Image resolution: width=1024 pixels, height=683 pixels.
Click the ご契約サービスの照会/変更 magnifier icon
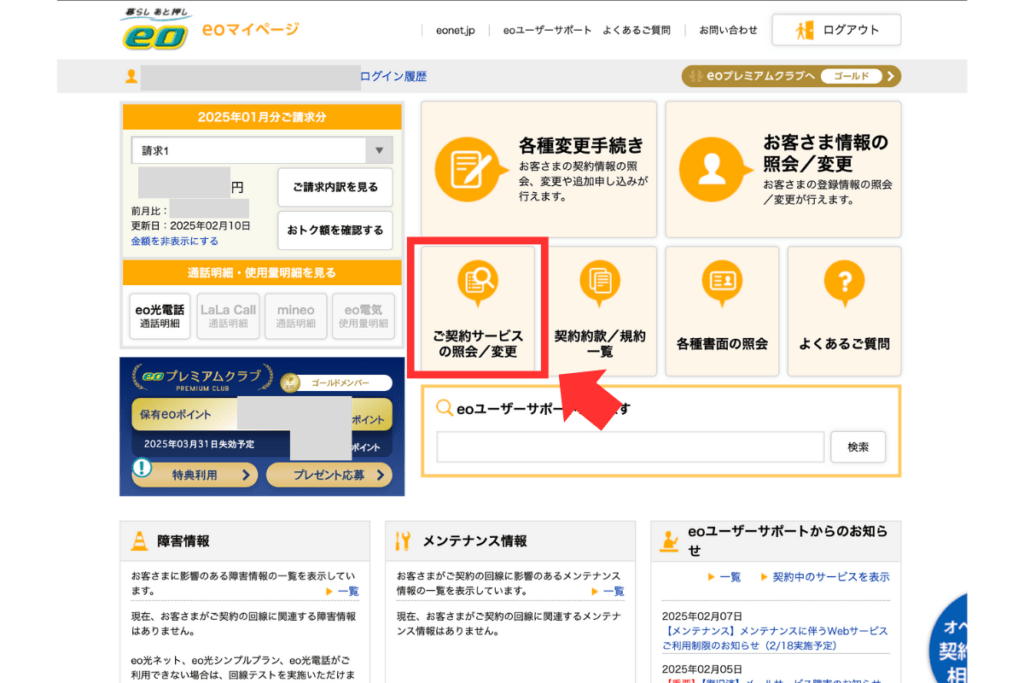point(477,282)
